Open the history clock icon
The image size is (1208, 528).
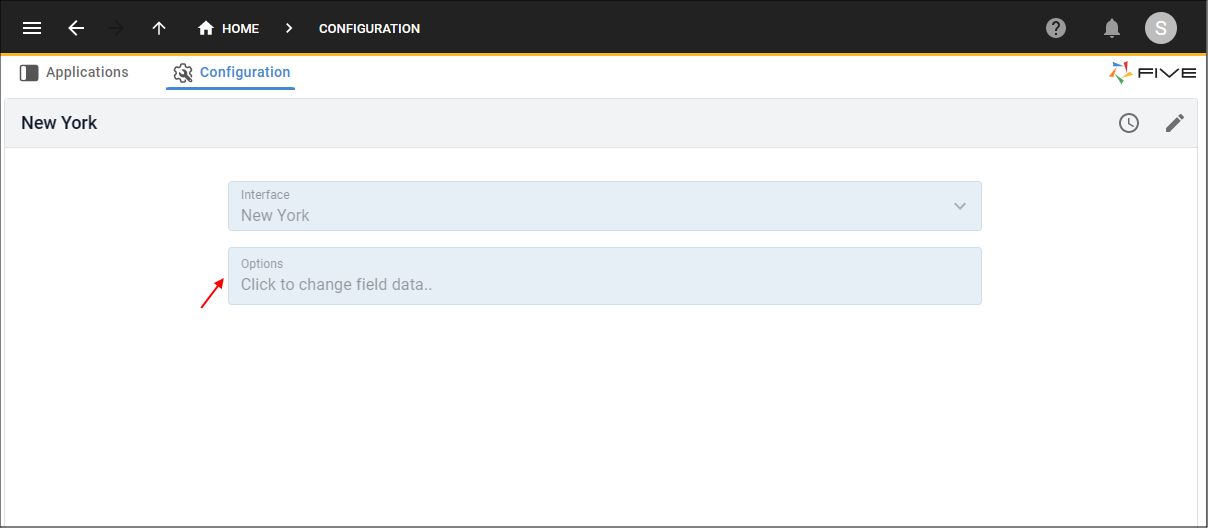pos(1129,123)
